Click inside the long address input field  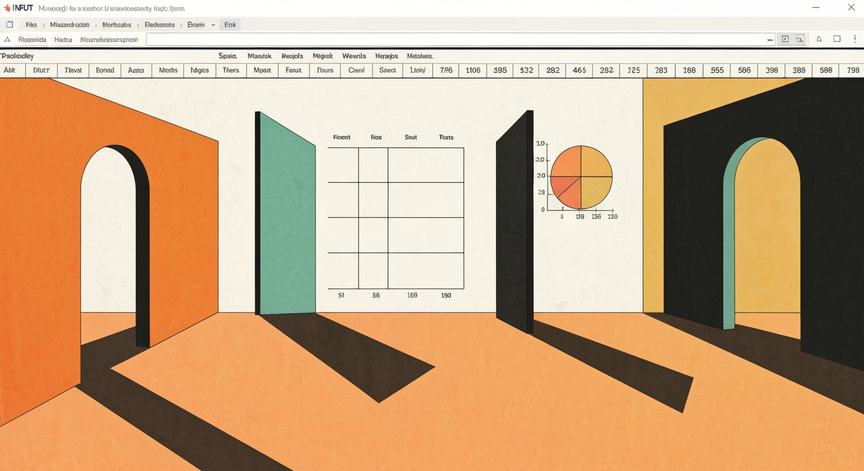tap(461, 40)
